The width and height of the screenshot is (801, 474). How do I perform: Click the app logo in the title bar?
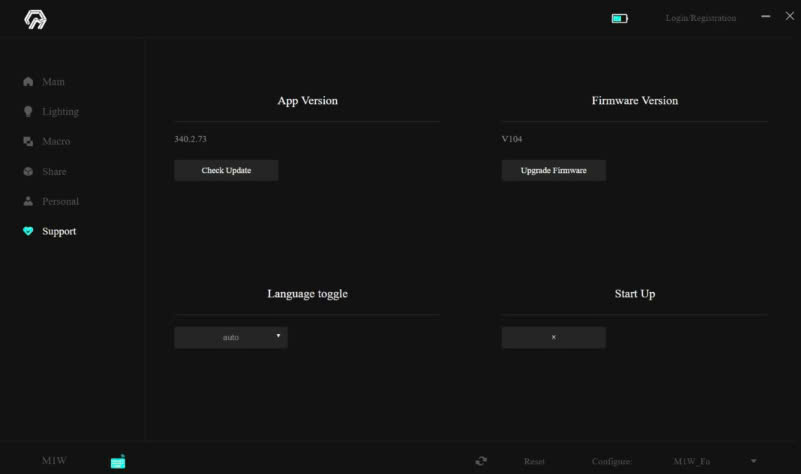(x=35, y=19)
